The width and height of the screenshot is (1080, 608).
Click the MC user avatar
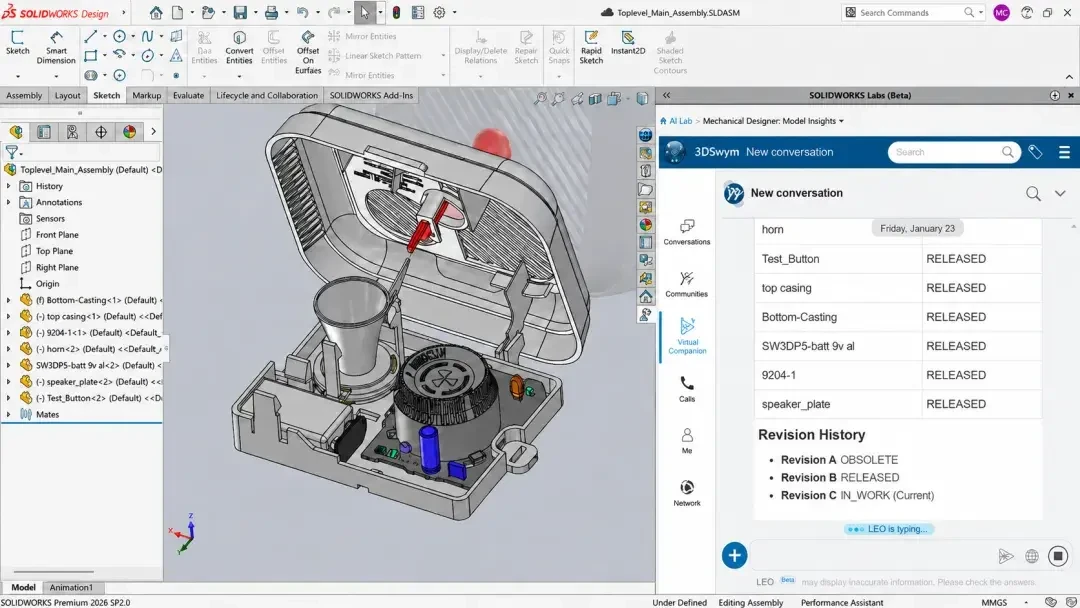coord(1001,12)
